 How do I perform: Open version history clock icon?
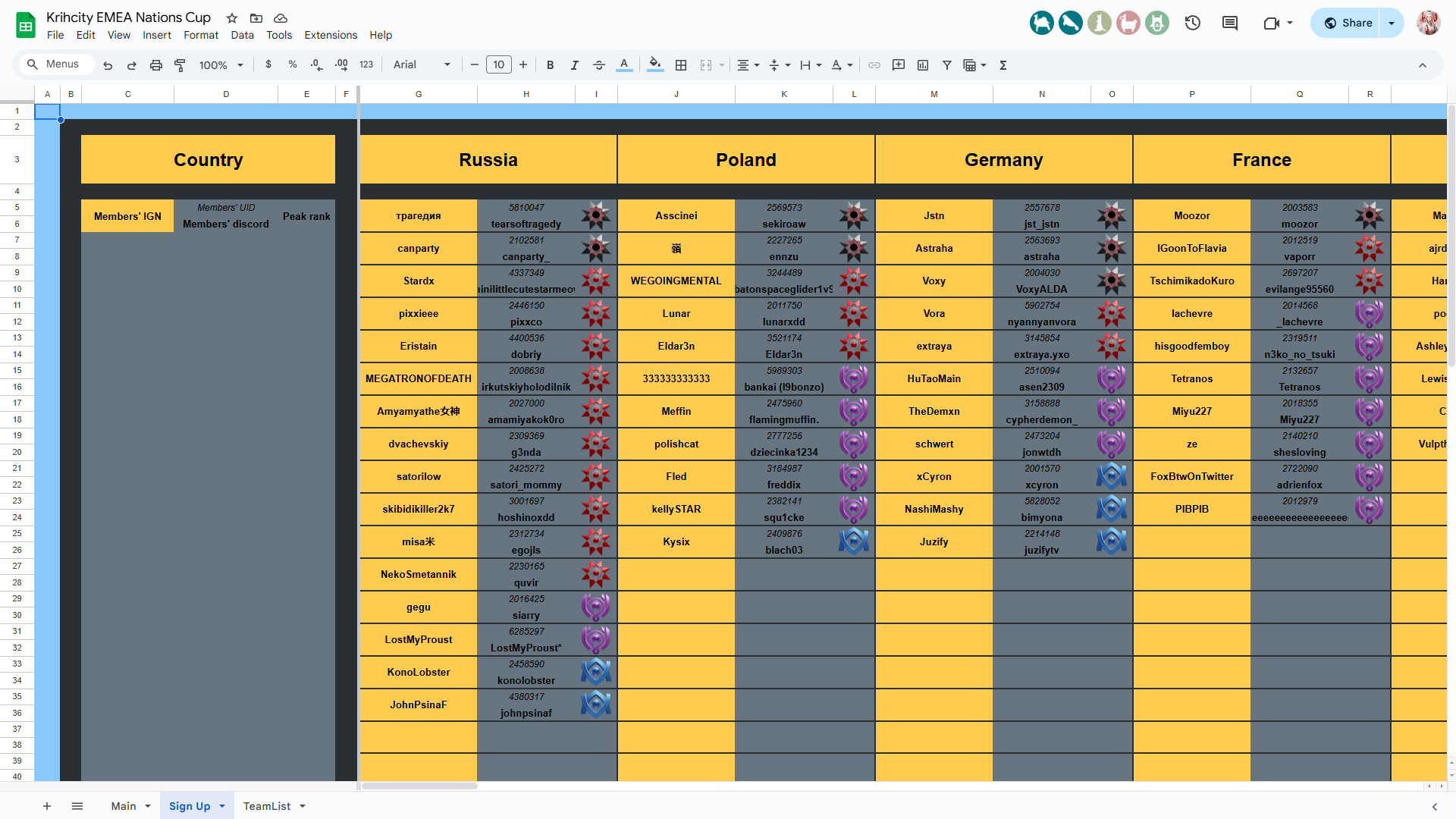pos(1193,23)
